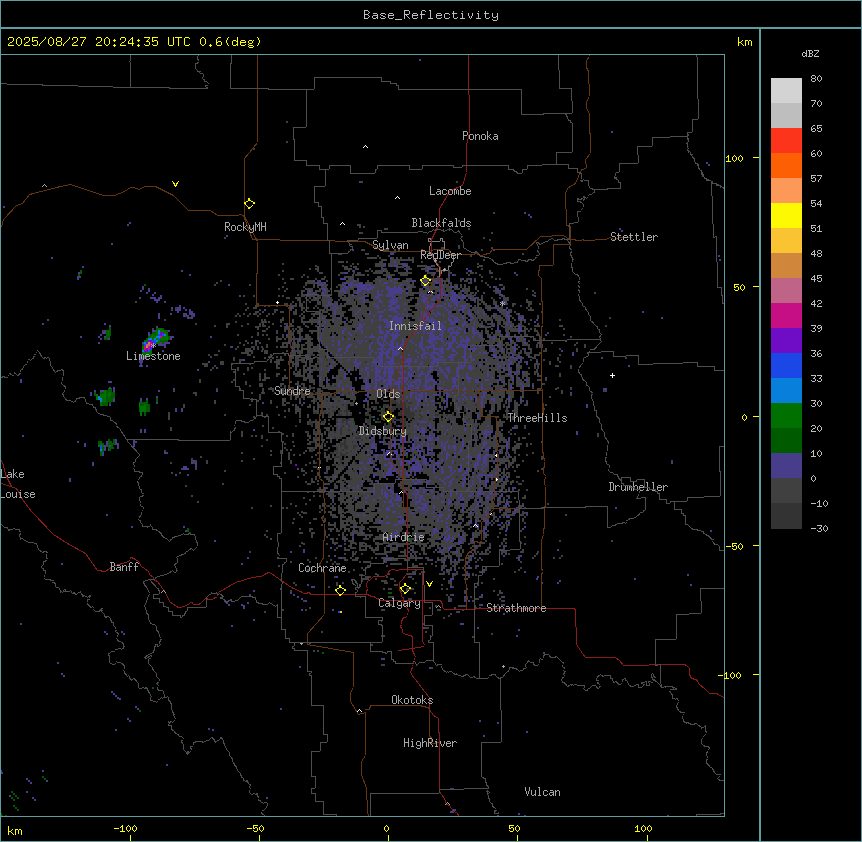862x842 pixels.
Task: Click the Innisfail label
Action: tap(415, 326)
